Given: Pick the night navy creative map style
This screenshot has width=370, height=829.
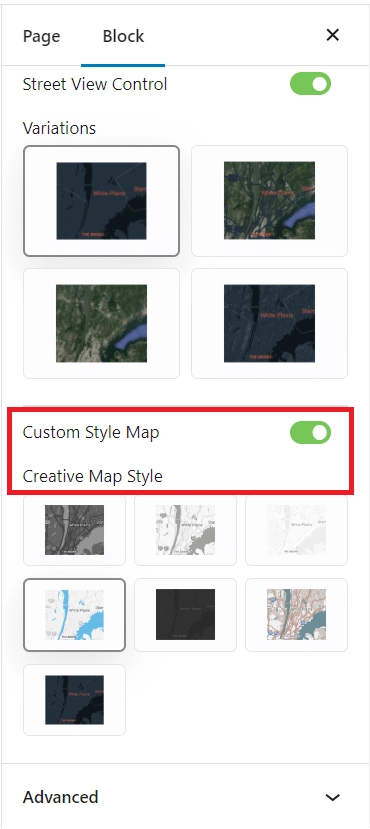Looking at the screenshot, I should [x=75, y=700].
